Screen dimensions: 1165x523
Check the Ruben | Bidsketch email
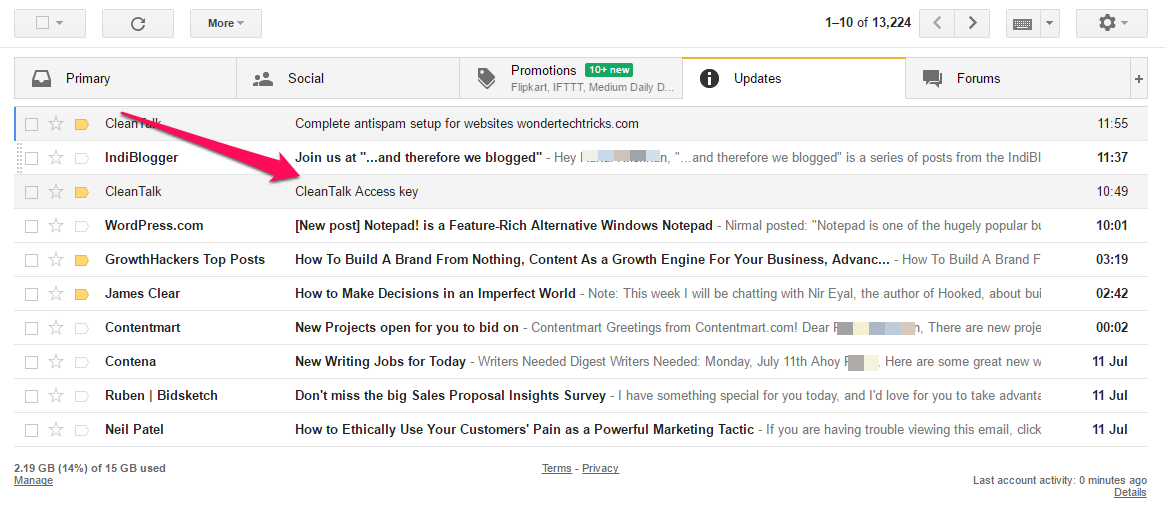[31, 396]
